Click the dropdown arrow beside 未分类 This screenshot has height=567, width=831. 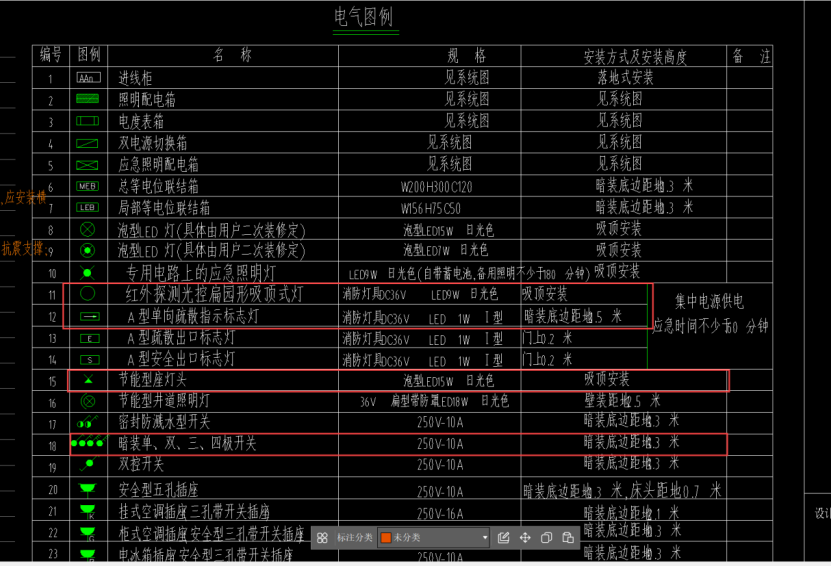(485, 538)
